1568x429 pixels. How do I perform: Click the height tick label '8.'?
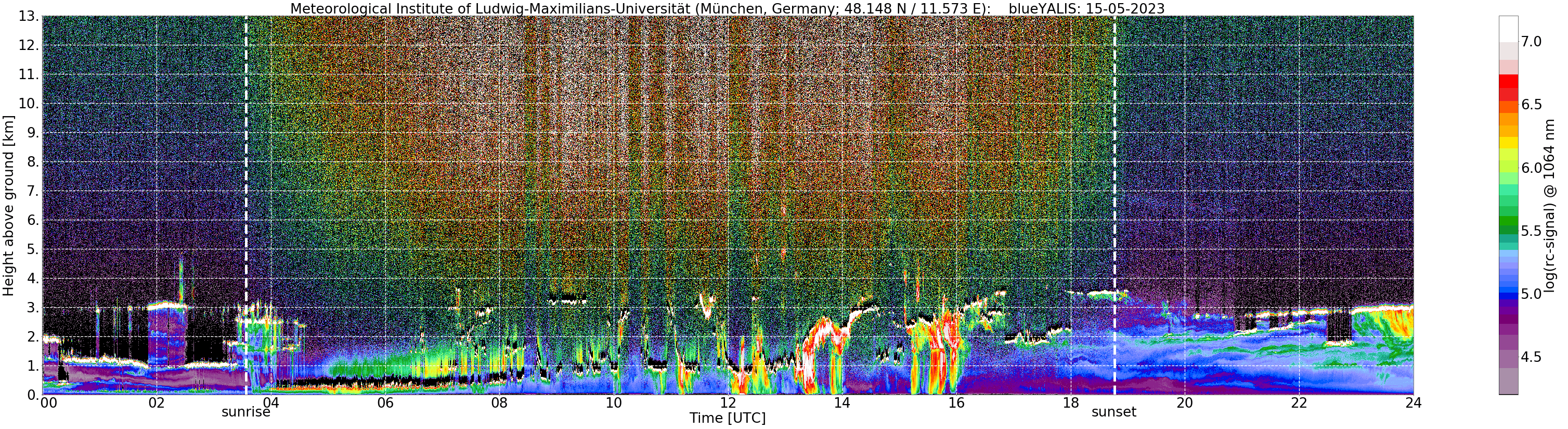(x=33, y=162)
